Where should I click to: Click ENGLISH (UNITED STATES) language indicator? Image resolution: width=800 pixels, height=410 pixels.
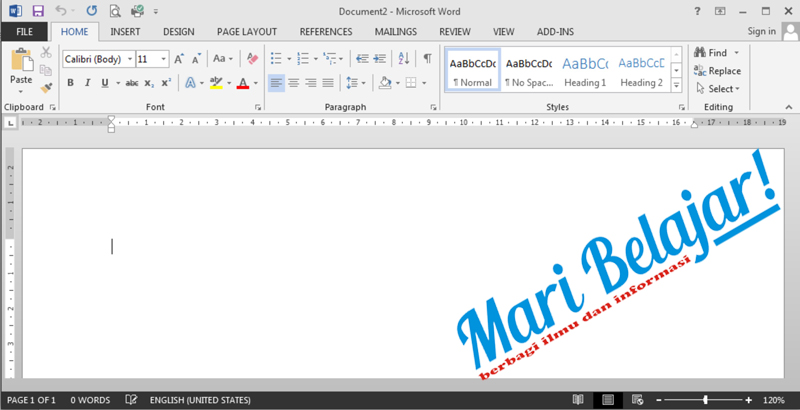(x=200, y=400)
